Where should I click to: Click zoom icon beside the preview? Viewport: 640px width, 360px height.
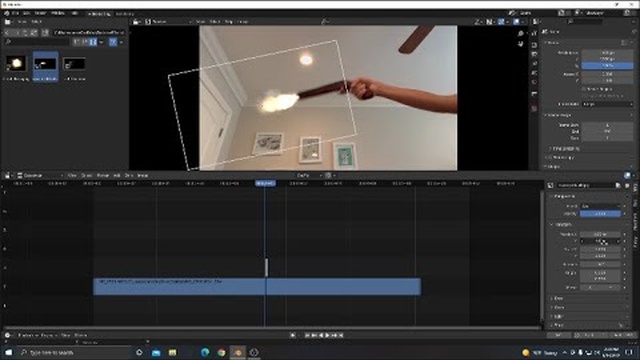coord(520,34)
